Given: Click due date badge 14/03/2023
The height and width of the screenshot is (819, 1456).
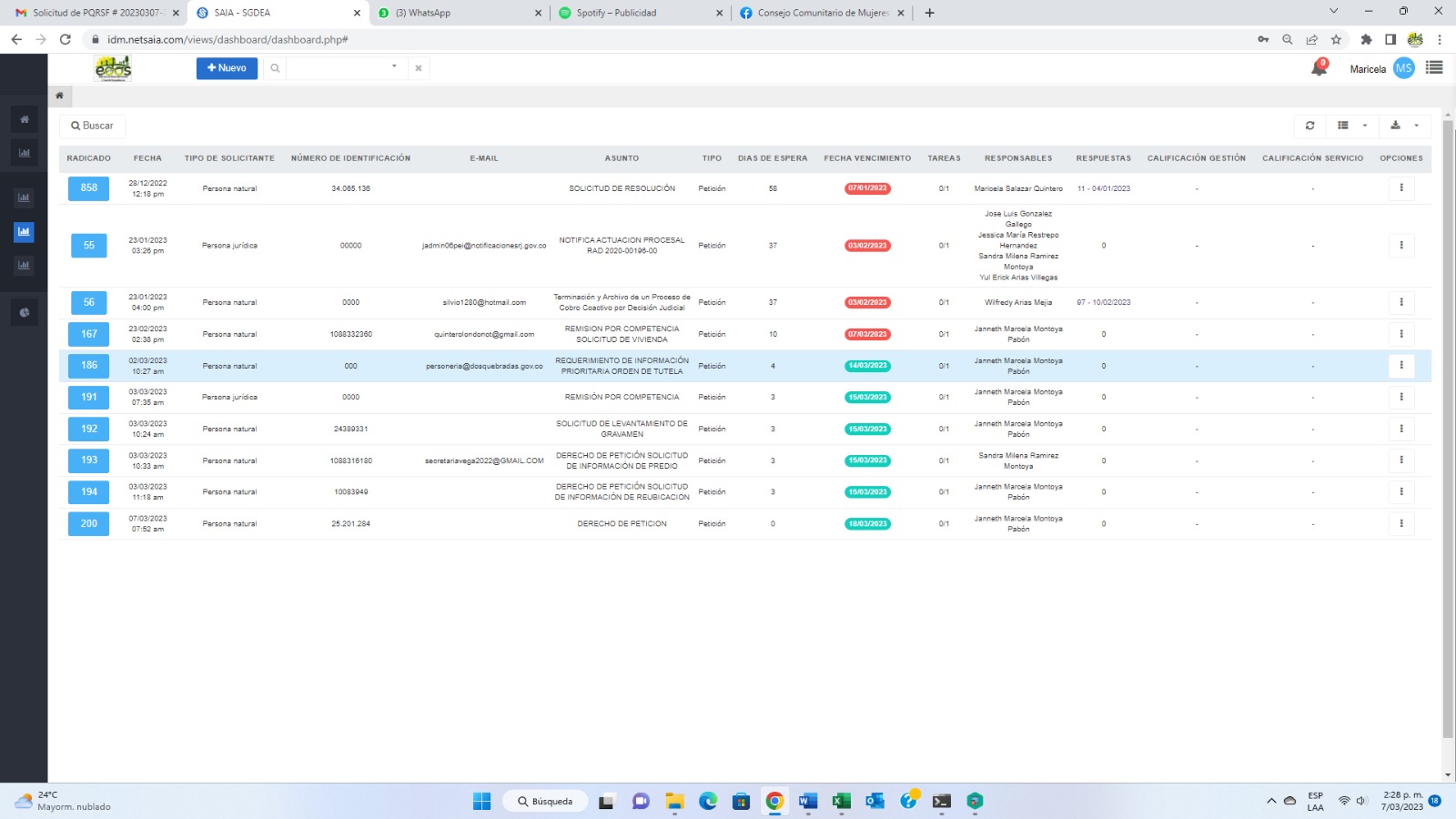Looking at the screenshot, I should pyautogui.click(x=867, y=366).
